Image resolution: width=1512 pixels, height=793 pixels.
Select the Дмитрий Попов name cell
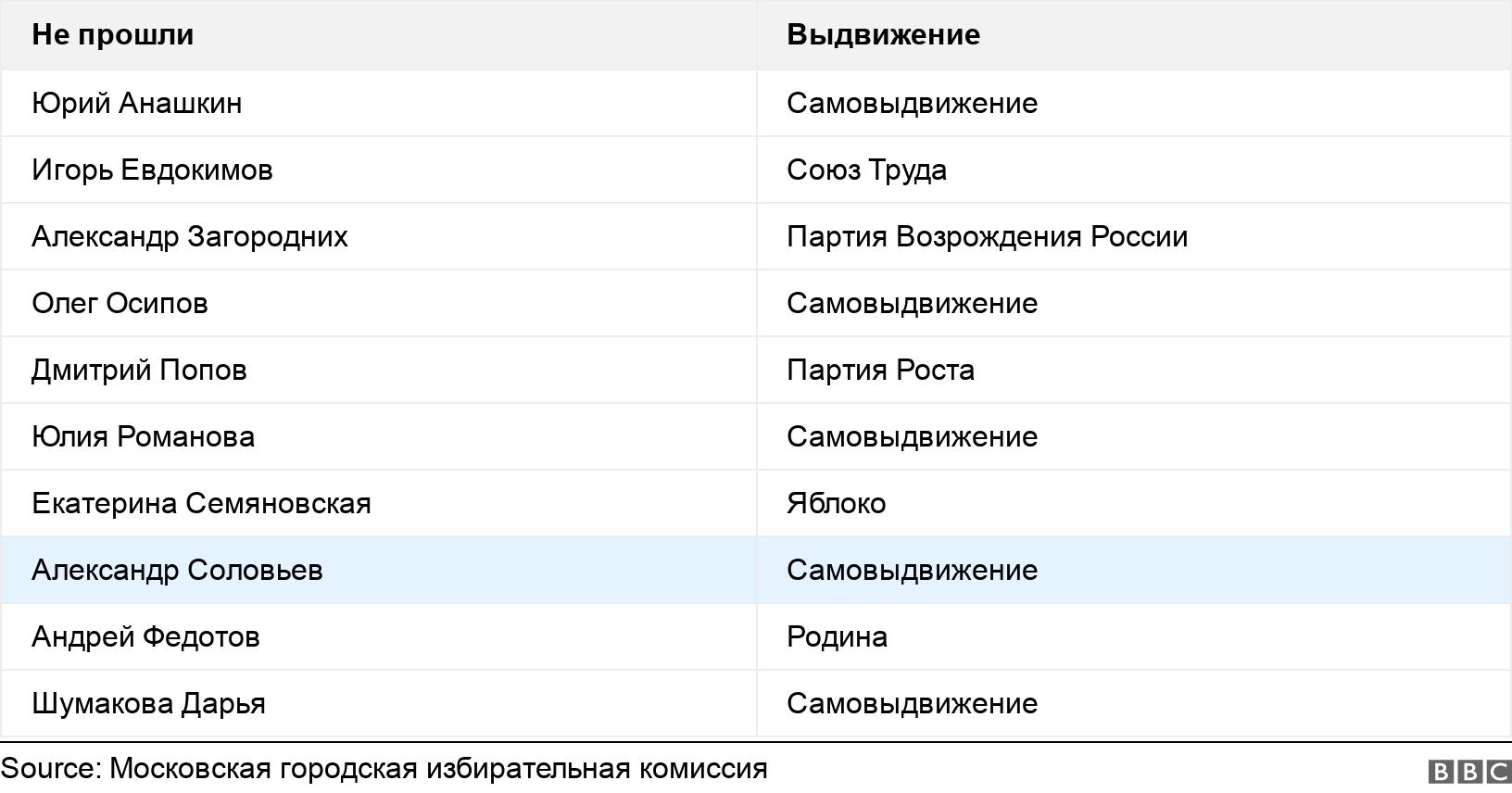[x=139, y=370]
